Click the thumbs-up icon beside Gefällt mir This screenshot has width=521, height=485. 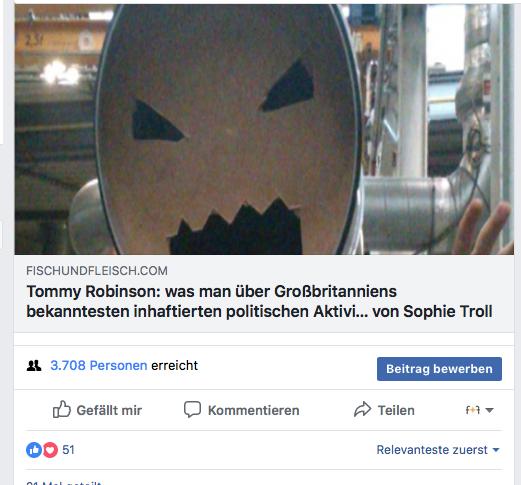click(62, 409)
